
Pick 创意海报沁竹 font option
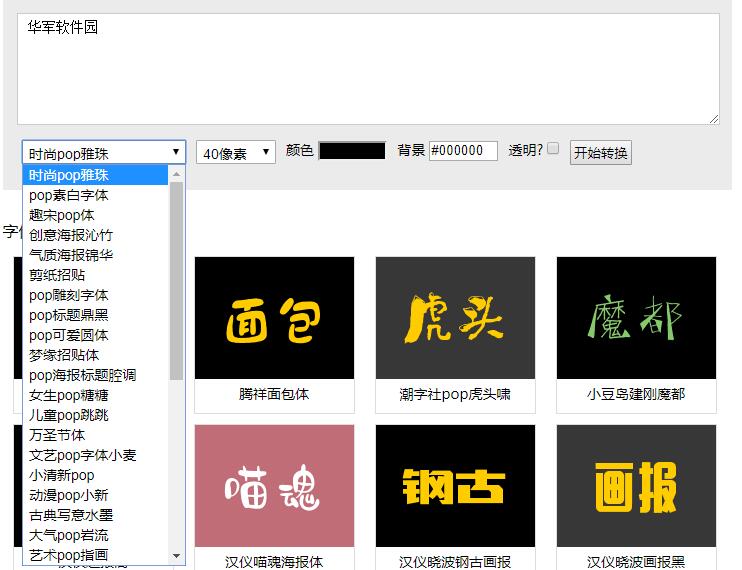[x=70, y=235]
